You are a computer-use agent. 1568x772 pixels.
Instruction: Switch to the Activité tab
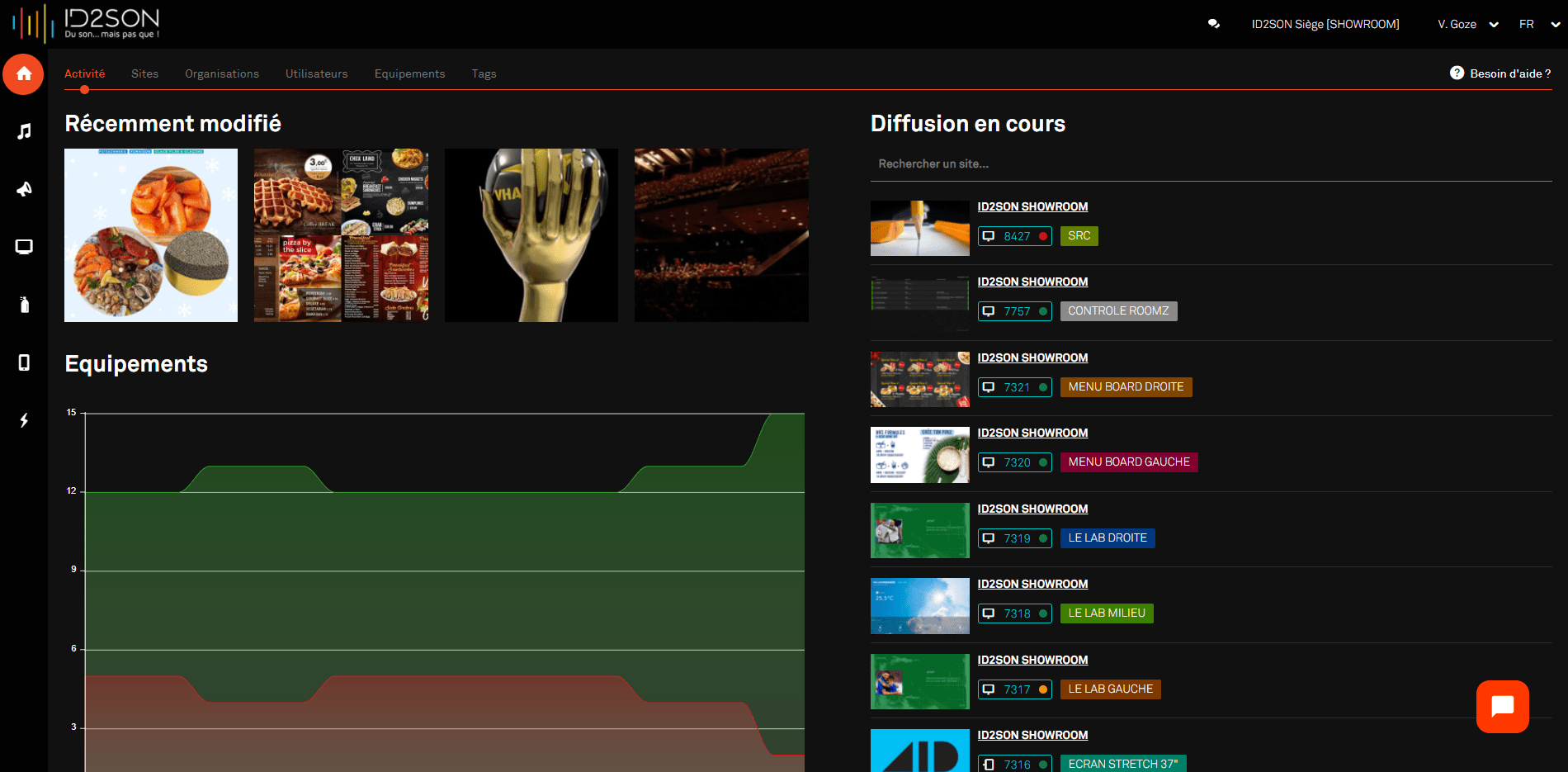(84, 73)
